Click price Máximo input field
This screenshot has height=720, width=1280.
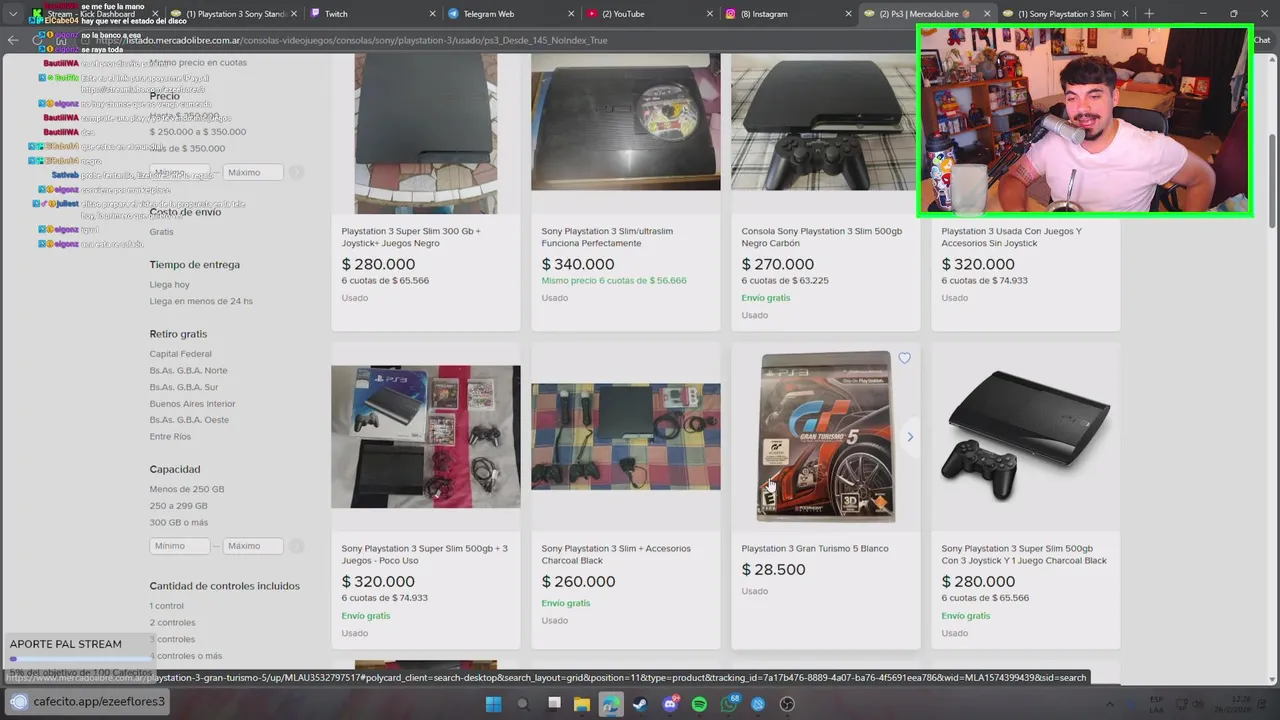pos(253,172)
